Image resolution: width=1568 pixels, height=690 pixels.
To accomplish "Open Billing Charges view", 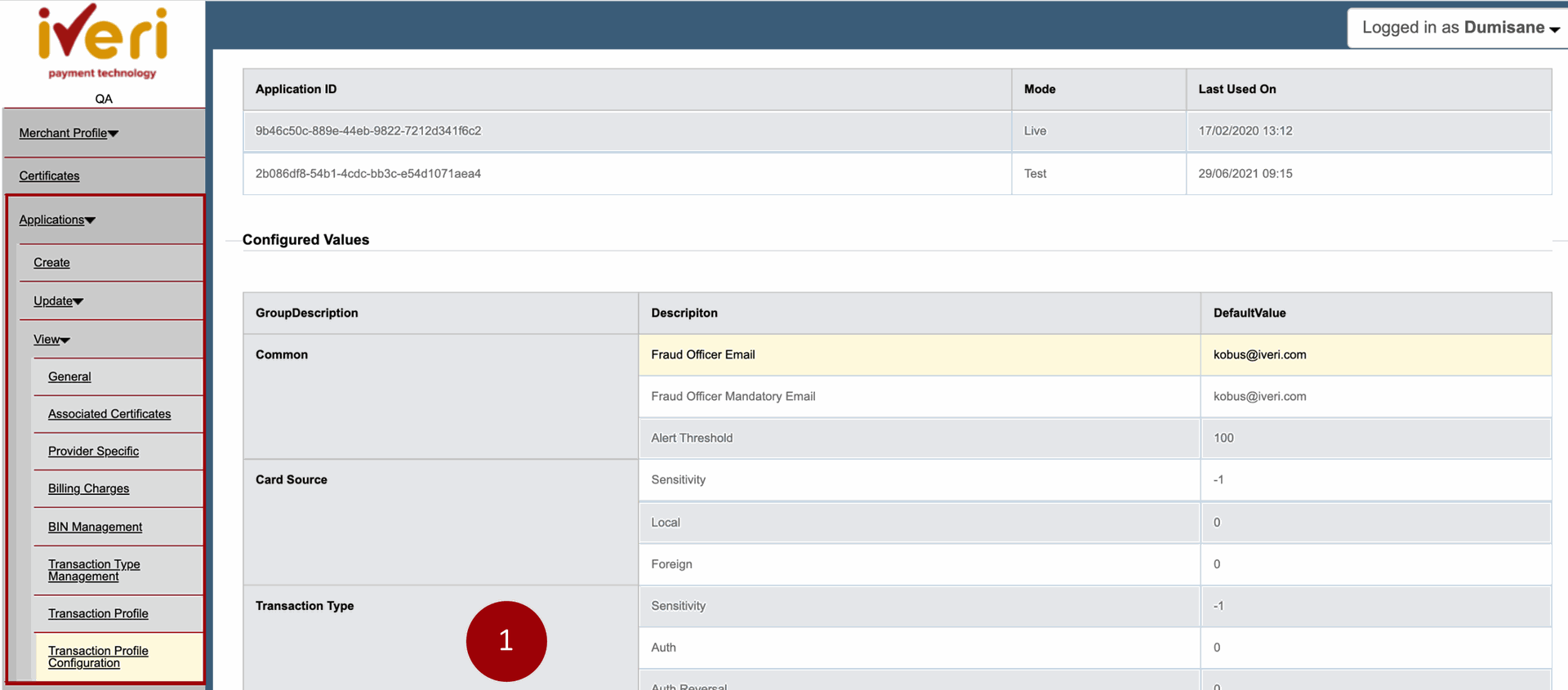I will click(x=88, y=488).
